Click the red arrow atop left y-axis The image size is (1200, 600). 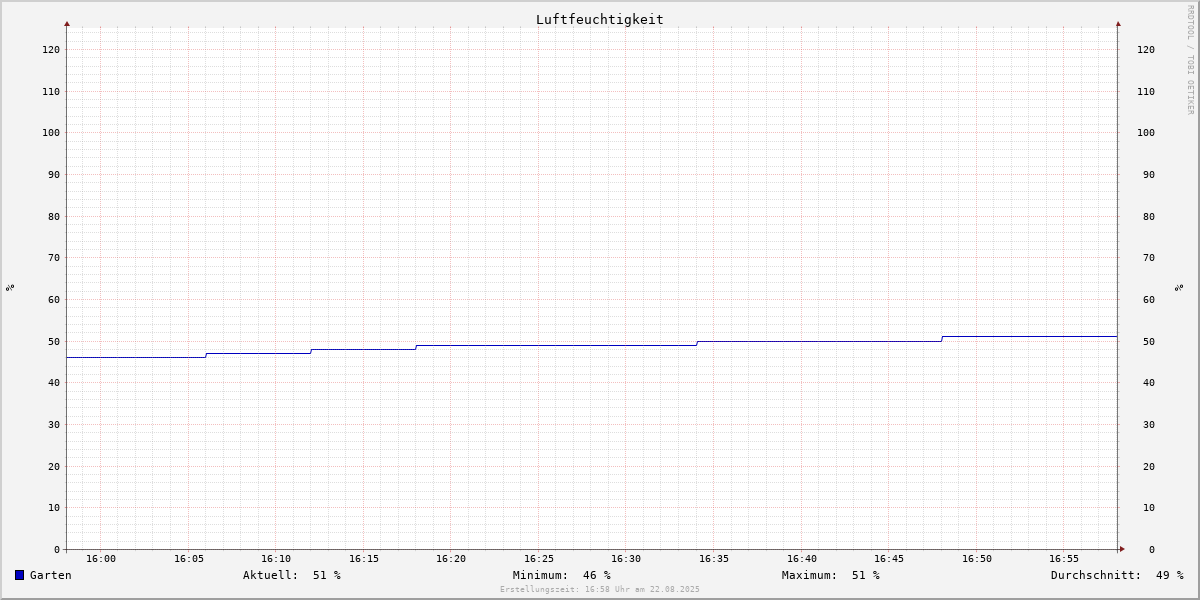[67, 23]
